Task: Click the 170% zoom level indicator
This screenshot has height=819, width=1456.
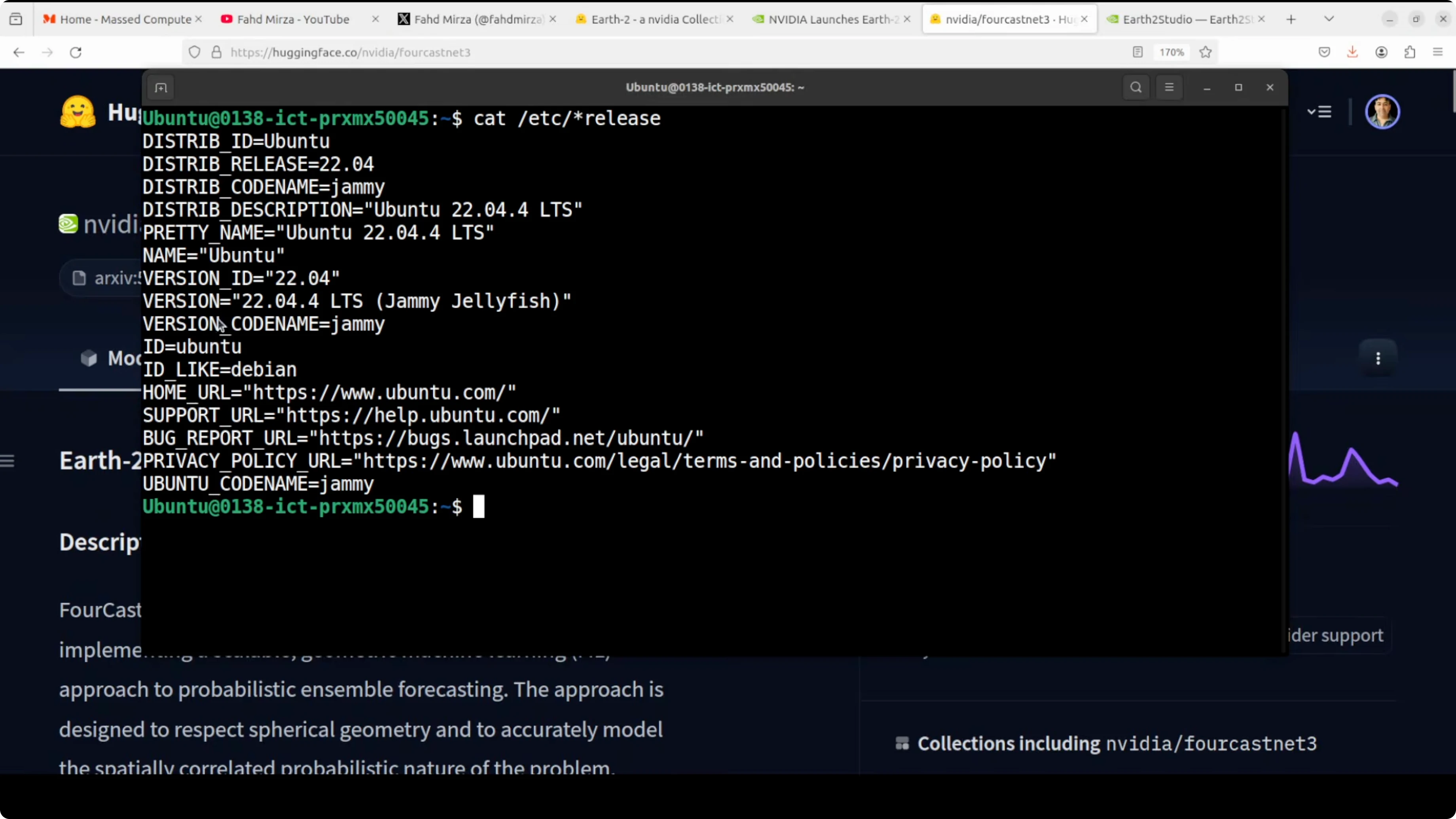Action: 1171,53
